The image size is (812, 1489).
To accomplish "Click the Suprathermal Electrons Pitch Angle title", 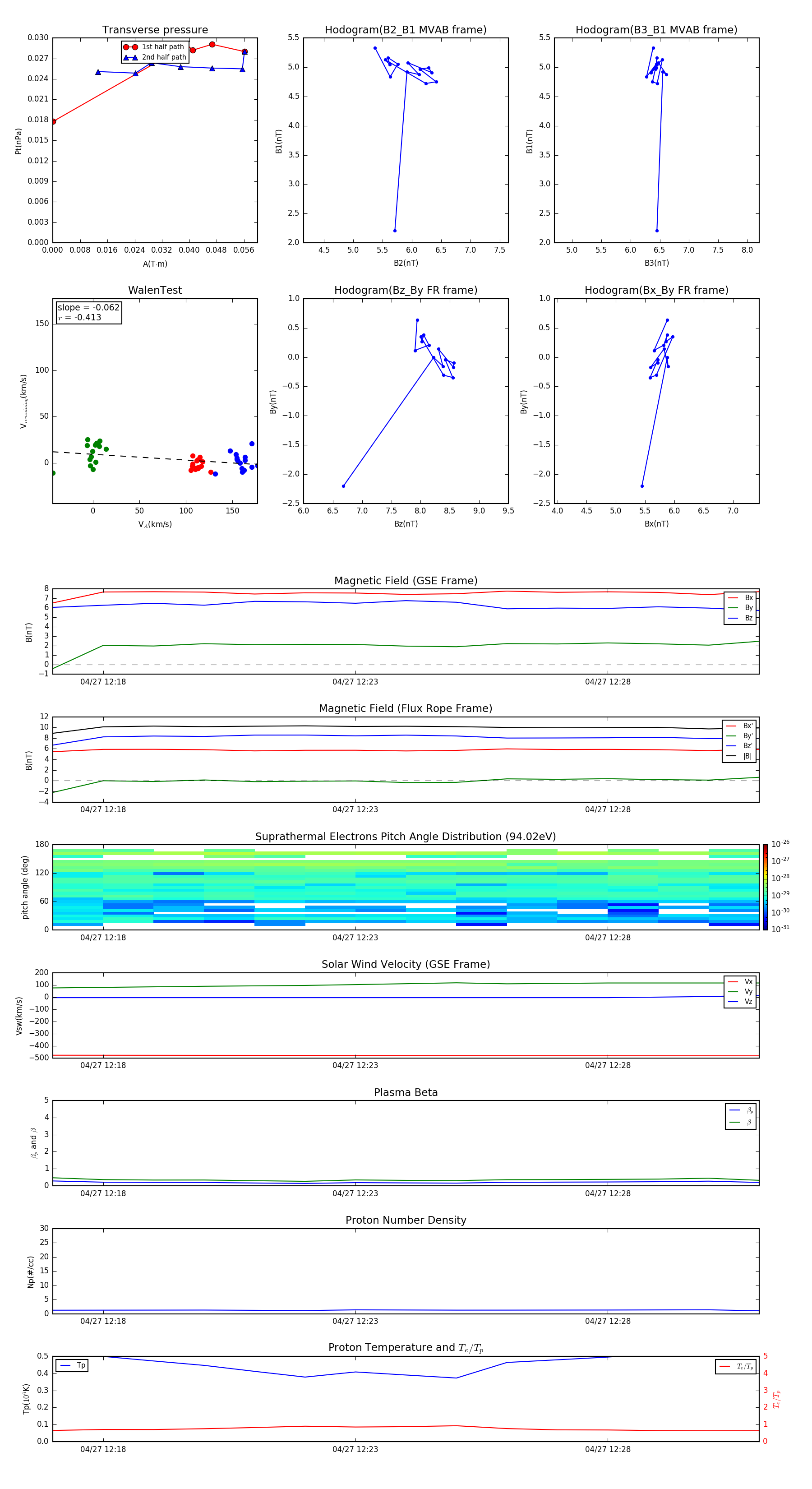I will (x=406, y=837).
